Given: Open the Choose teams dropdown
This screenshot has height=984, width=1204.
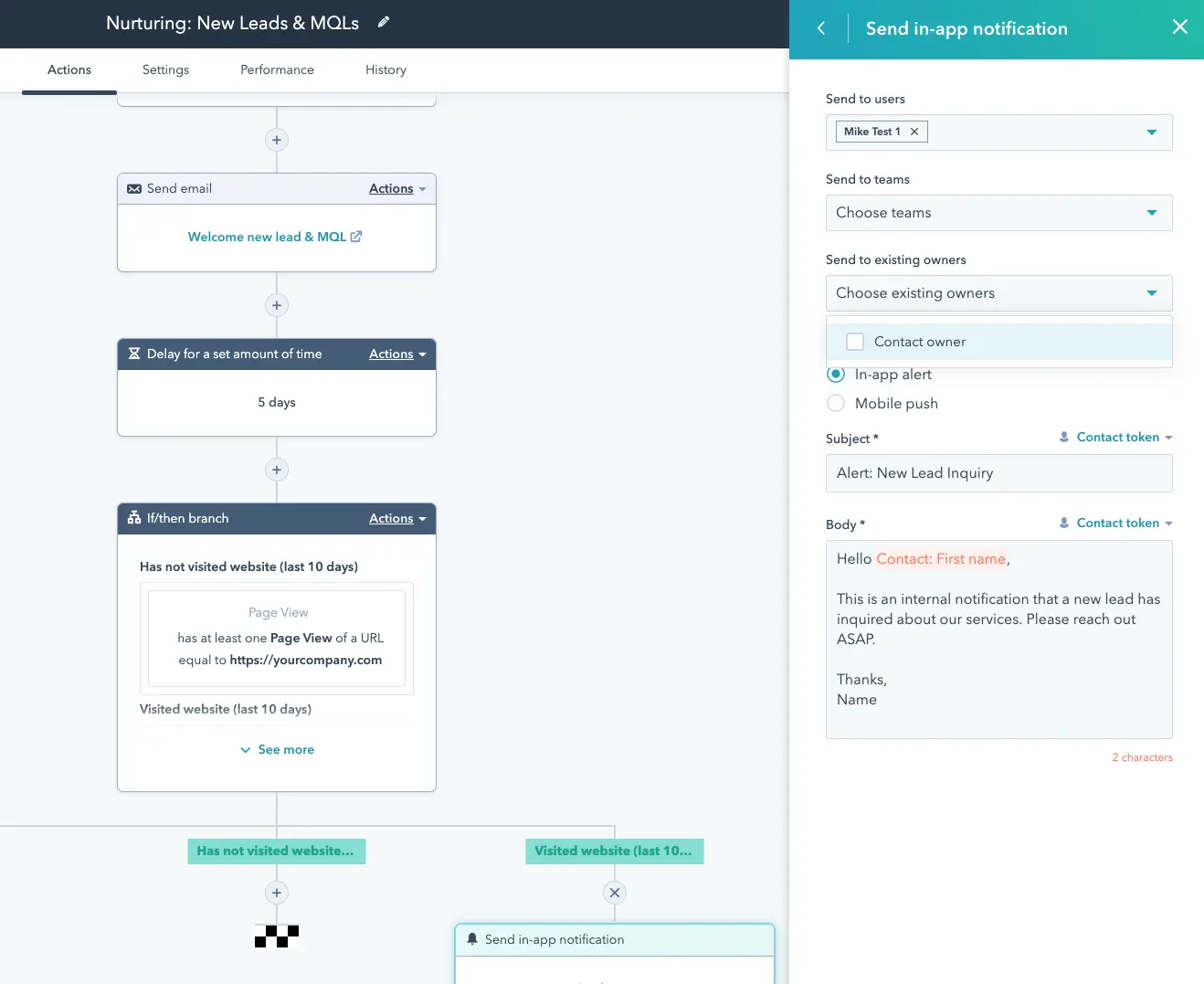Looking at the screenshot, I should coord(998,212).
